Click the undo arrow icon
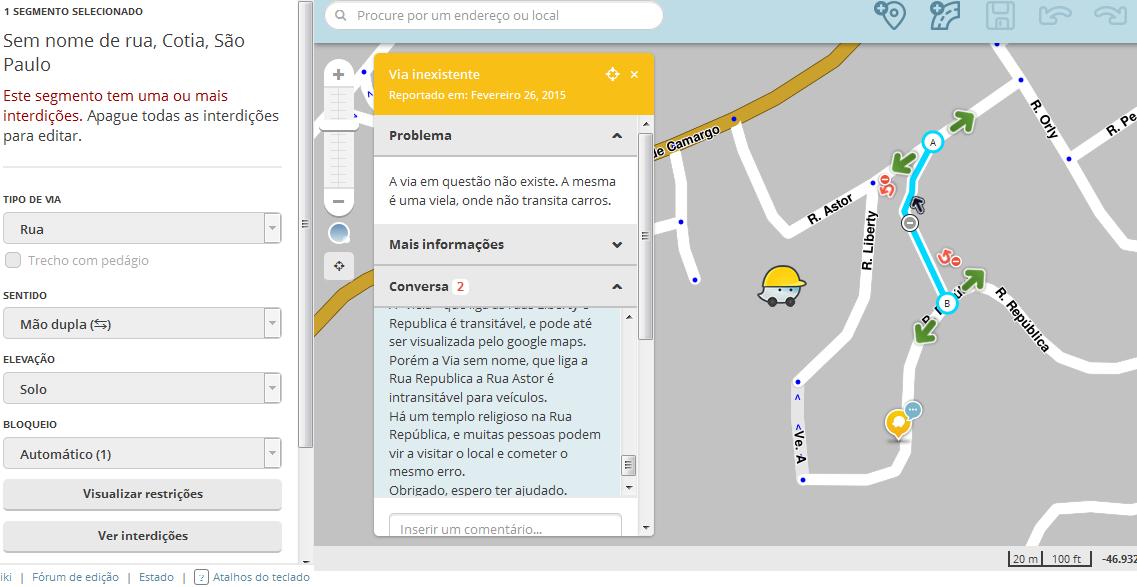Viewport: 1137px width, 587px height. (1054, 15)
